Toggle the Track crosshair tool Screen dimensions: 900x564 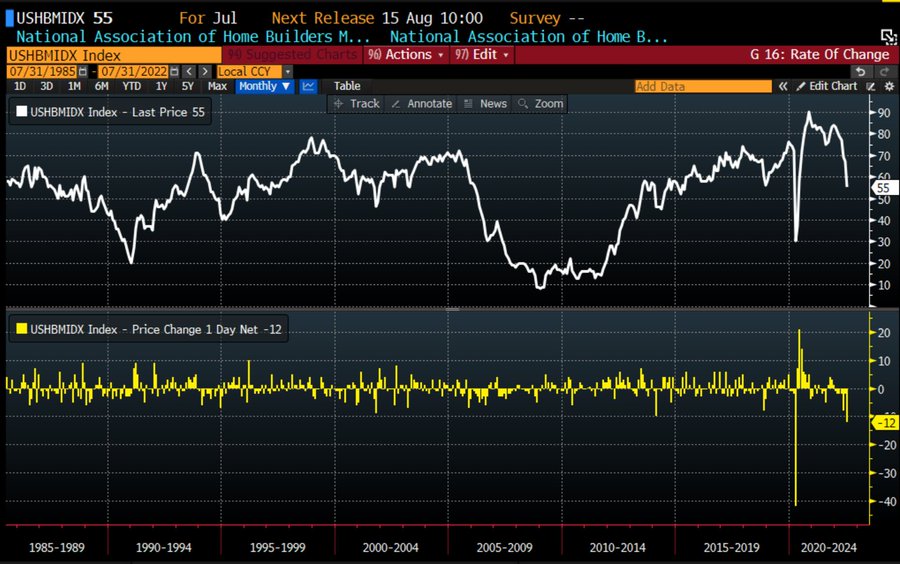(x=356, y=104)
